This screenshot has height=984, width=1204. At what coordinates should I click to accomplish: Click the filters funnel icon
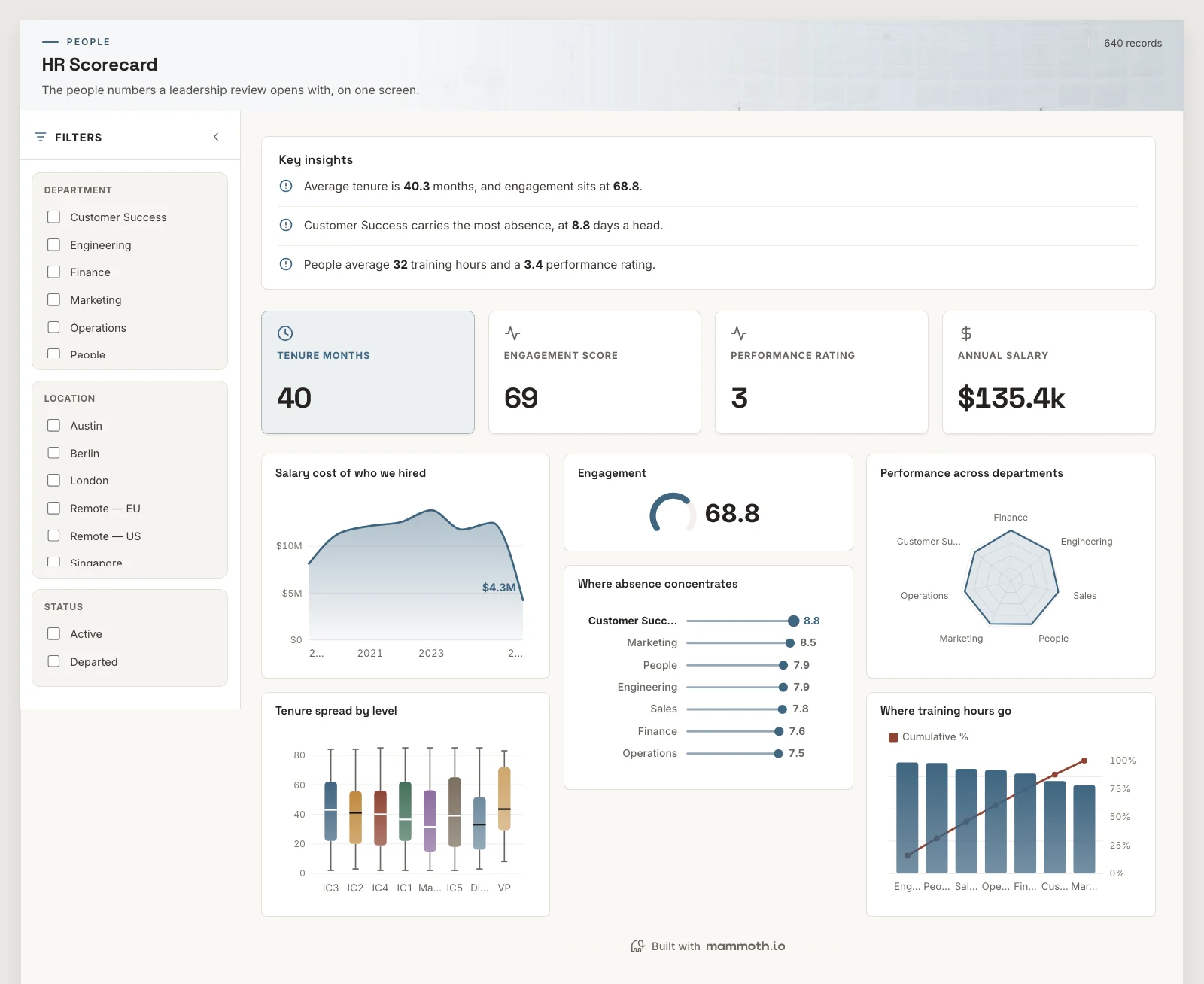(41, 137)
